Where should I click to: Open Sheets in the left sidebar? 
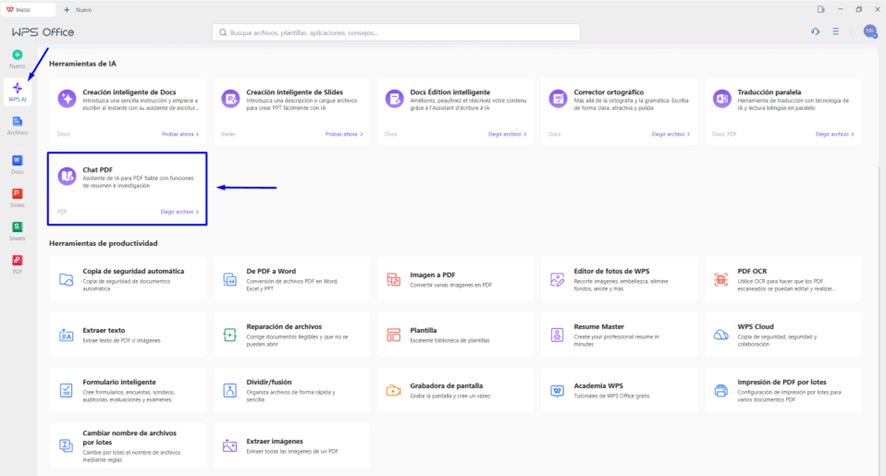click(x=18, y=231)
